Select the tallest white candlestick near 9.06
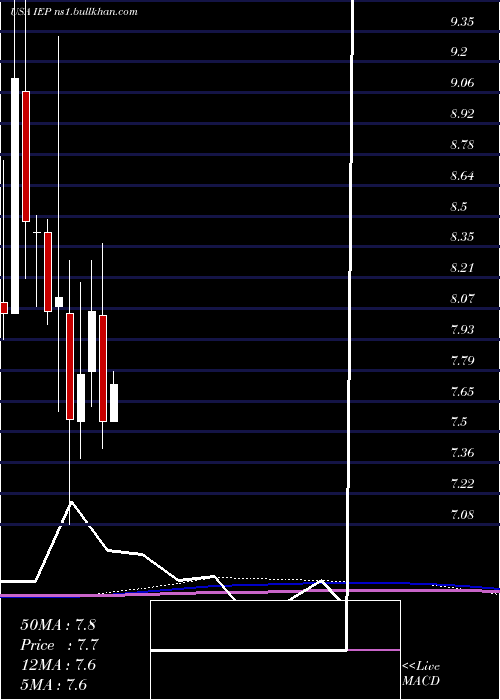Viewport: 500px width, 700px height. coord(15,196)
